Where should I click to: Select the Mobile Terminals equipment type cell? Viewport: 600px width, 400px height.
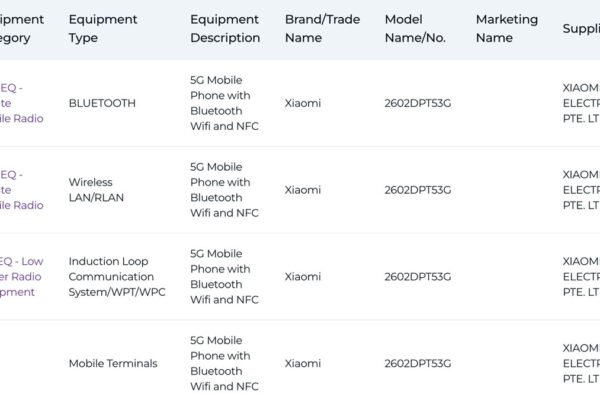[113, 364]
